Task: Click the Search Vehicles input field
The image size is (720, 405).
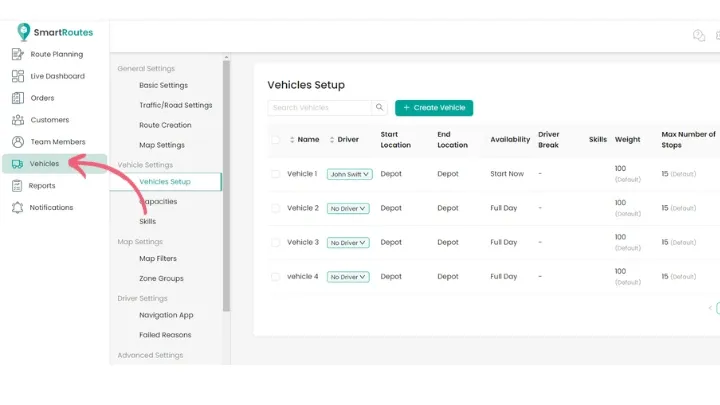Action: pos(319,108)
